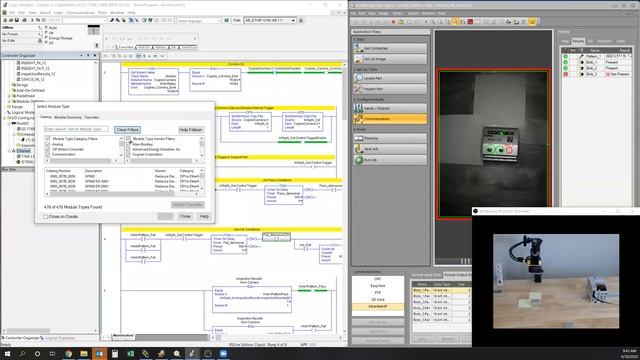Image resolution: width=640 pixels, height=360 pixels.
Task: Select the Locate Part tool step
Action: pyautogui.click(x=390, y=78)
